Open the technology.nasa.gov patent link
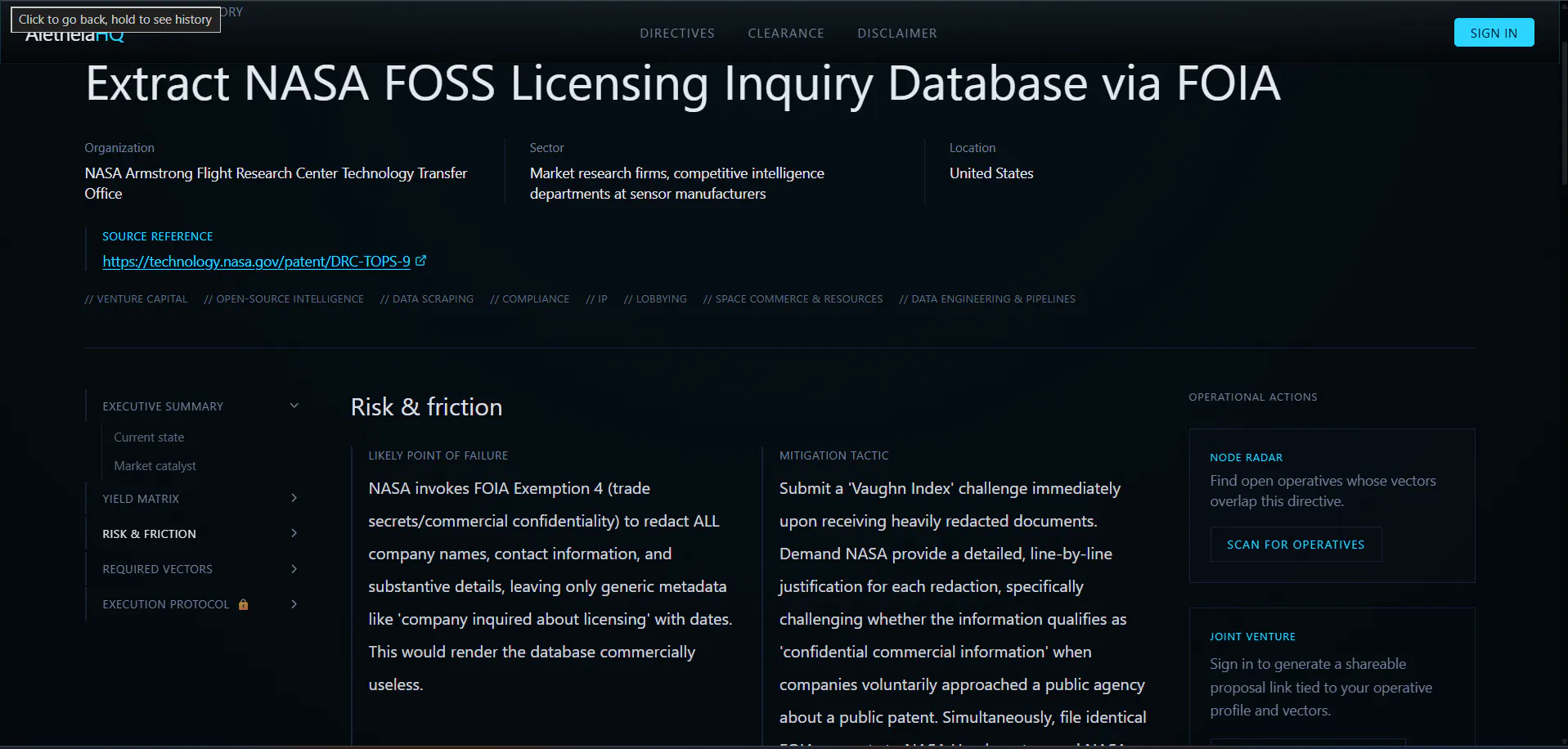 click(x=256, y=262)
